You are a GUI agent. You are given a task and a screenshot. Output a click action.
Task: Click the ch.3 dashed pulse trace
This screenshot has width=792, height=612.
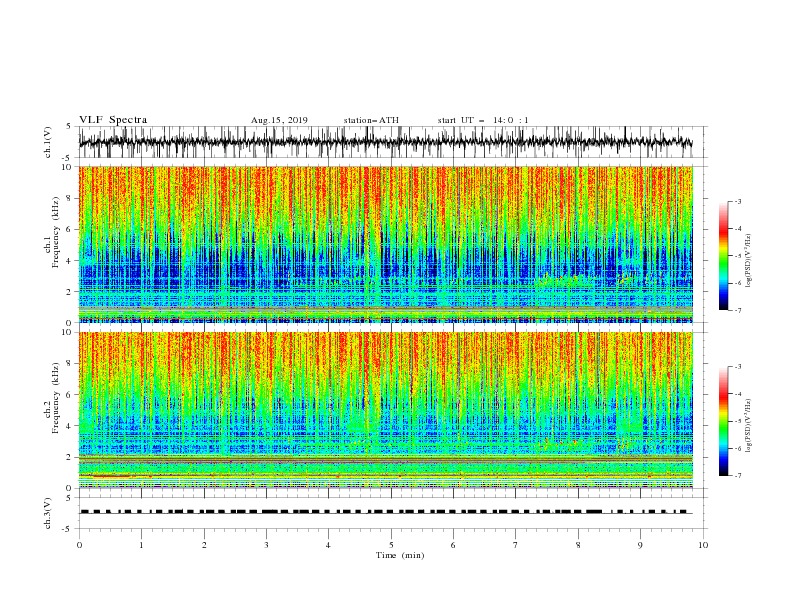[386, 512]
